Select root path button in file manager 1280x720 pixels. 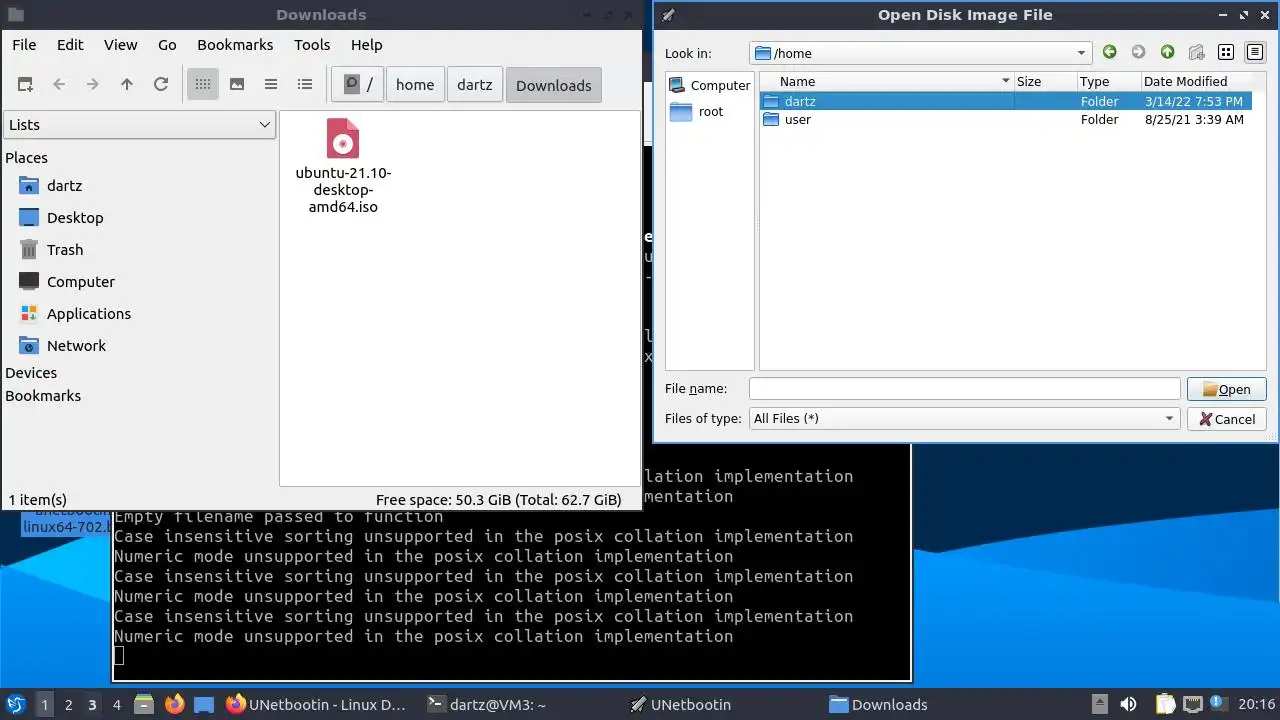click(x=358, y=85)
